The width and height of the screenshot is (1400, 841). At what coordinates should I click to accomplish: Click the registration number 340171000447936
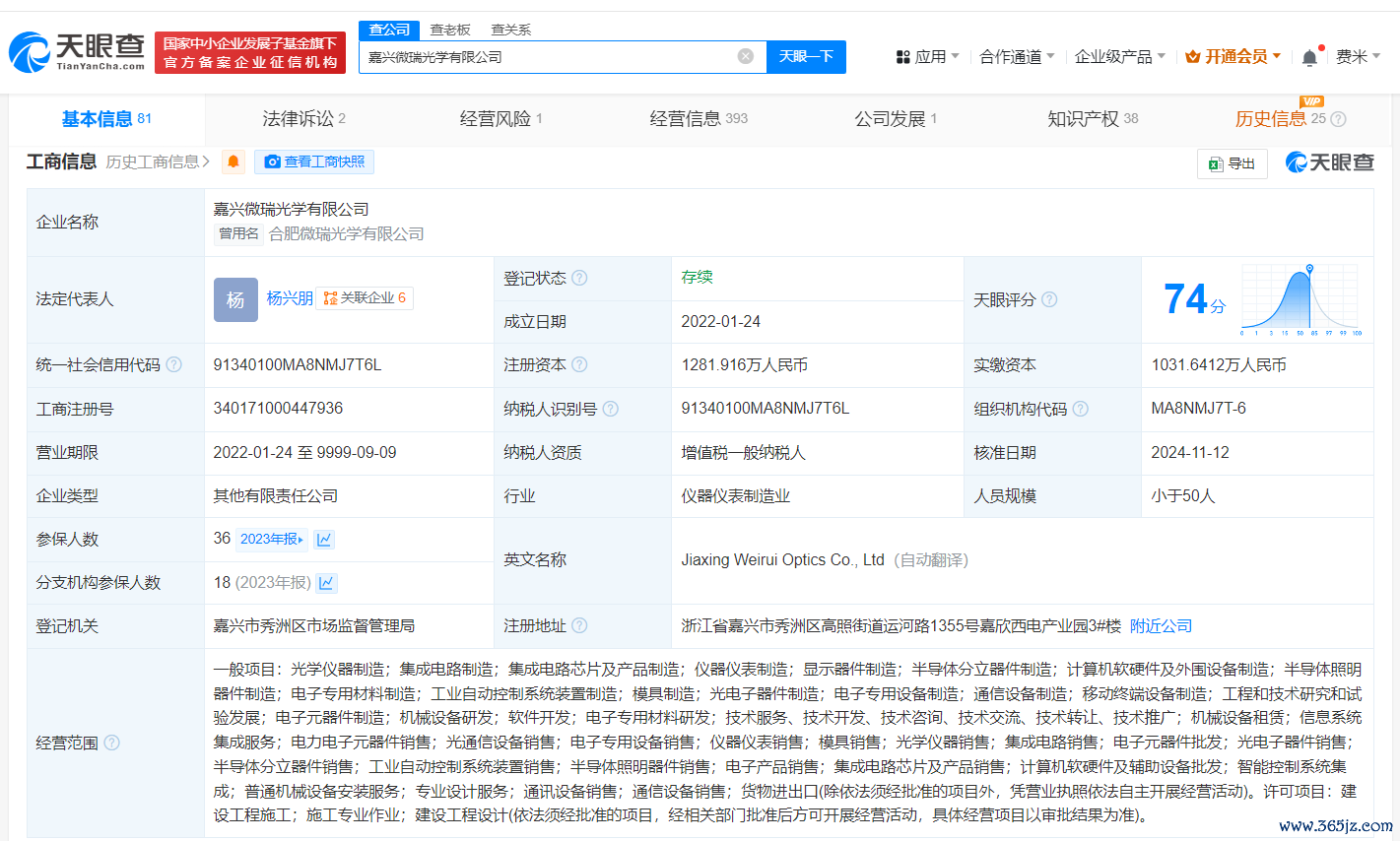pos(279,408)
